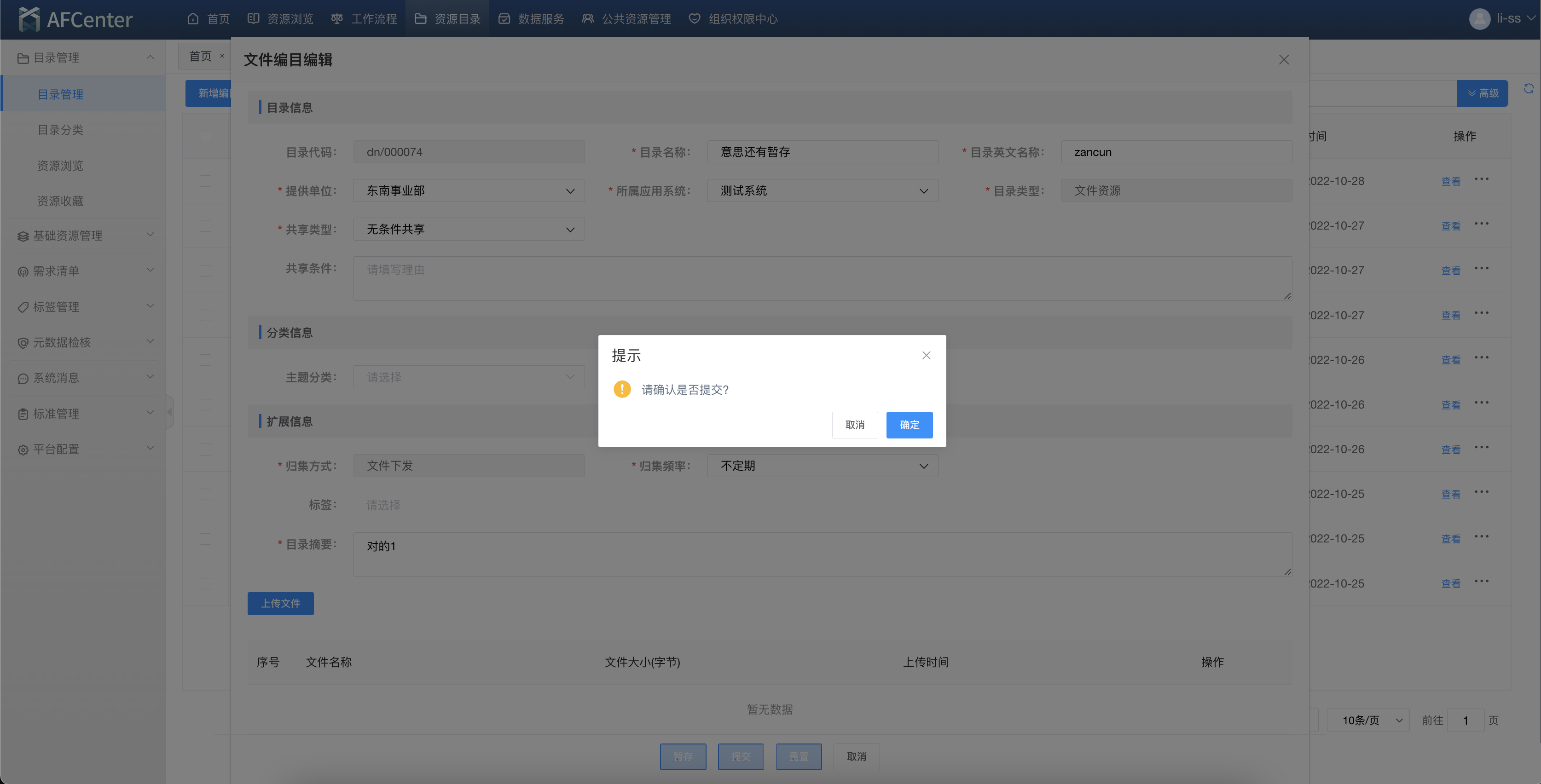Open the 标签 selector
The image size is (1541, 784).
[469, 505]
